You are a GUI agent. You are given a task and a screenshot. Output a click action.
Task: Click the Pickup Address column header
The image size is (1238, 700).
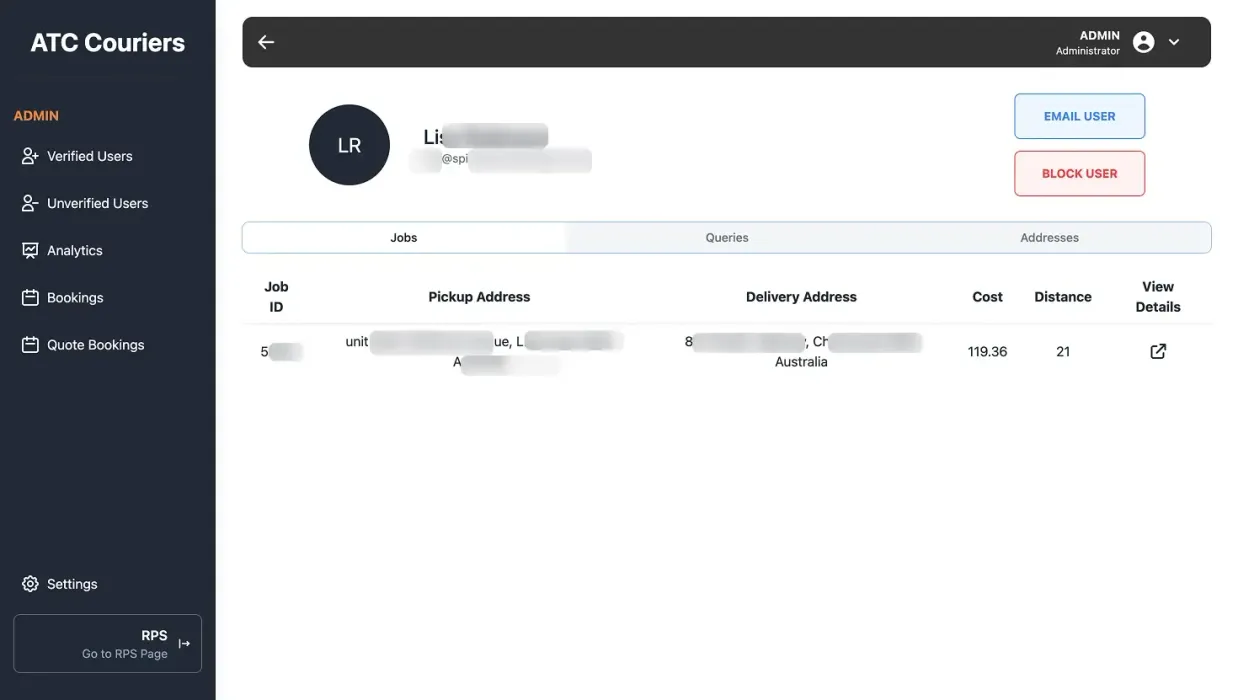[x=479, y=297]
